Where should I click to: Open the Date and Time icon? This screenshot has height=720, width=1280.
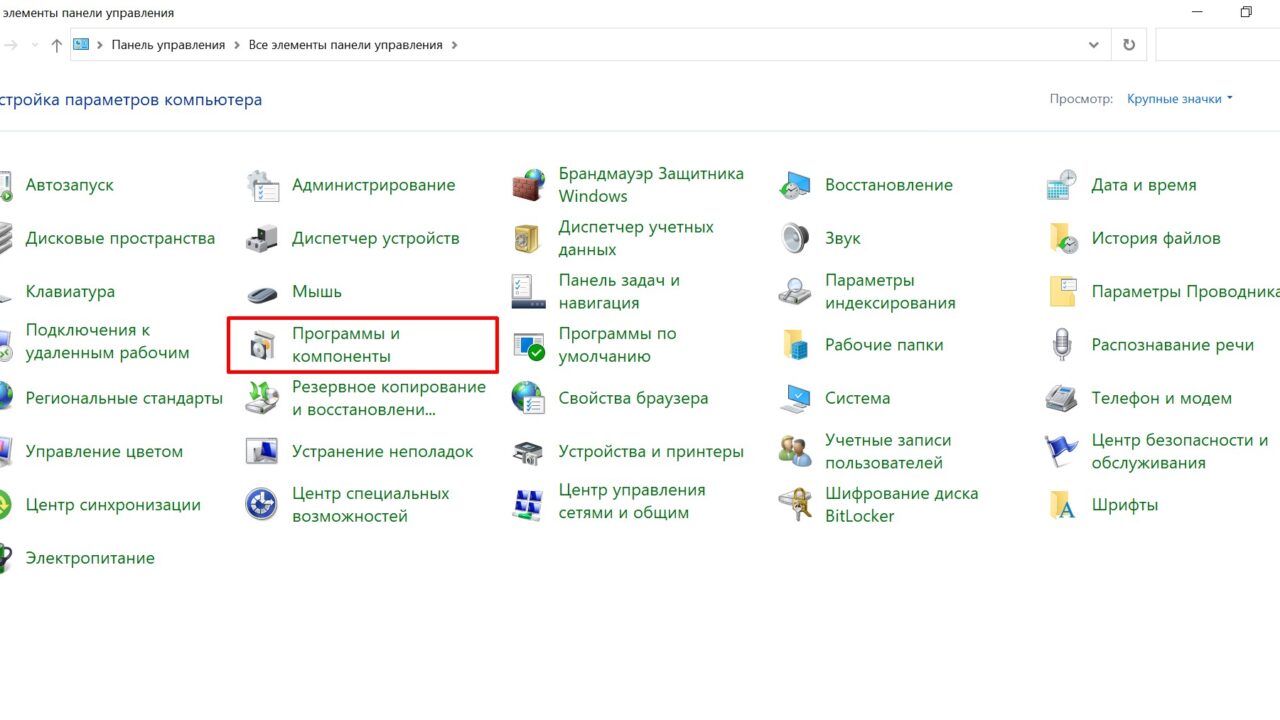tap(1061, 185)
